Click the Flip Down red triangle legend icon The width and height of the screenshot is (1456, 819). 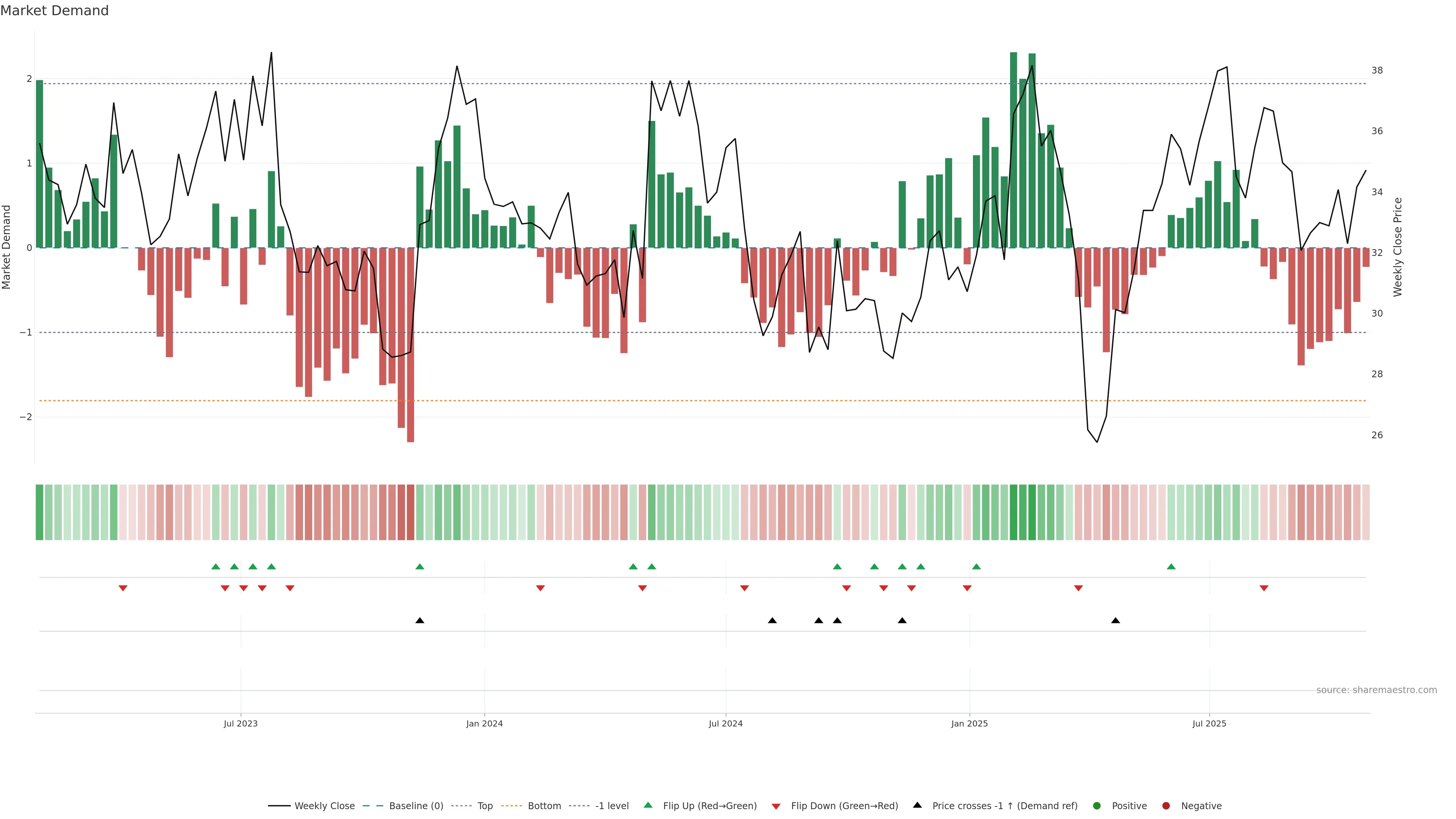[x=776, y=806]
